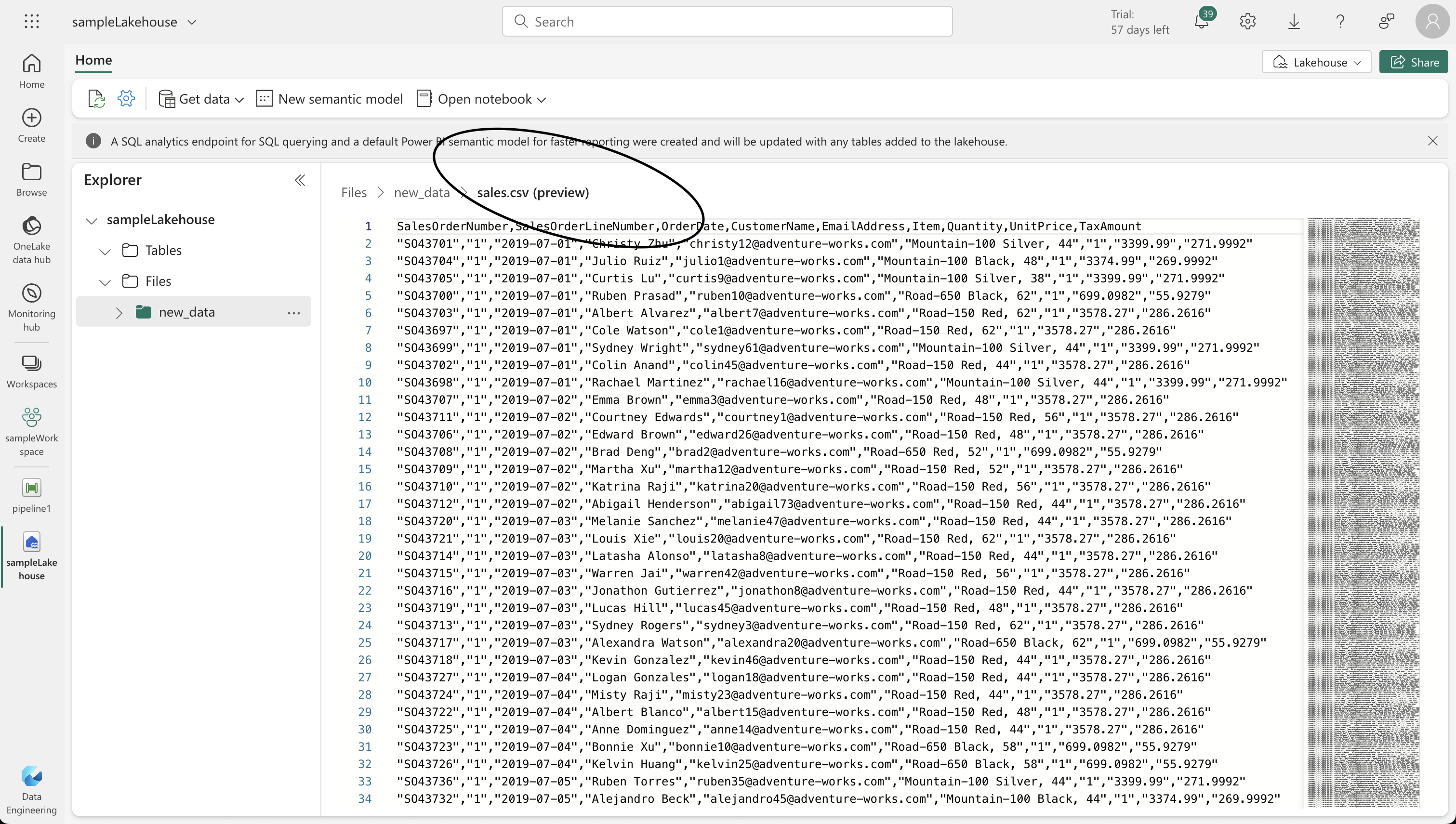1456x824 pixels.
Task: Click the code minimap scrollbar
Action: (1364, 512)
